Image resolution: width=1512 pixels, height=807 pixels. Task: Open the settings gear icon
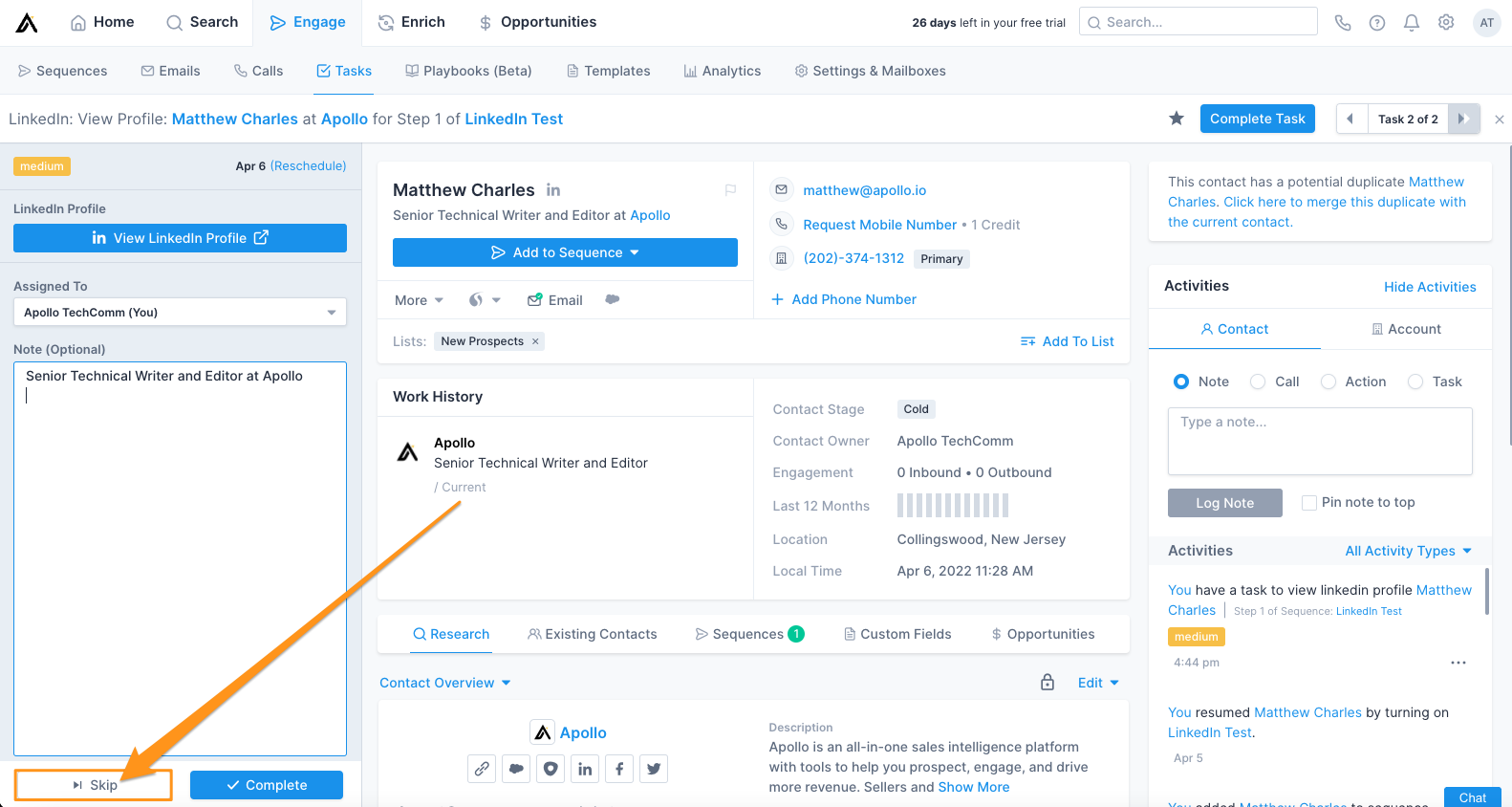[1446, 22]
